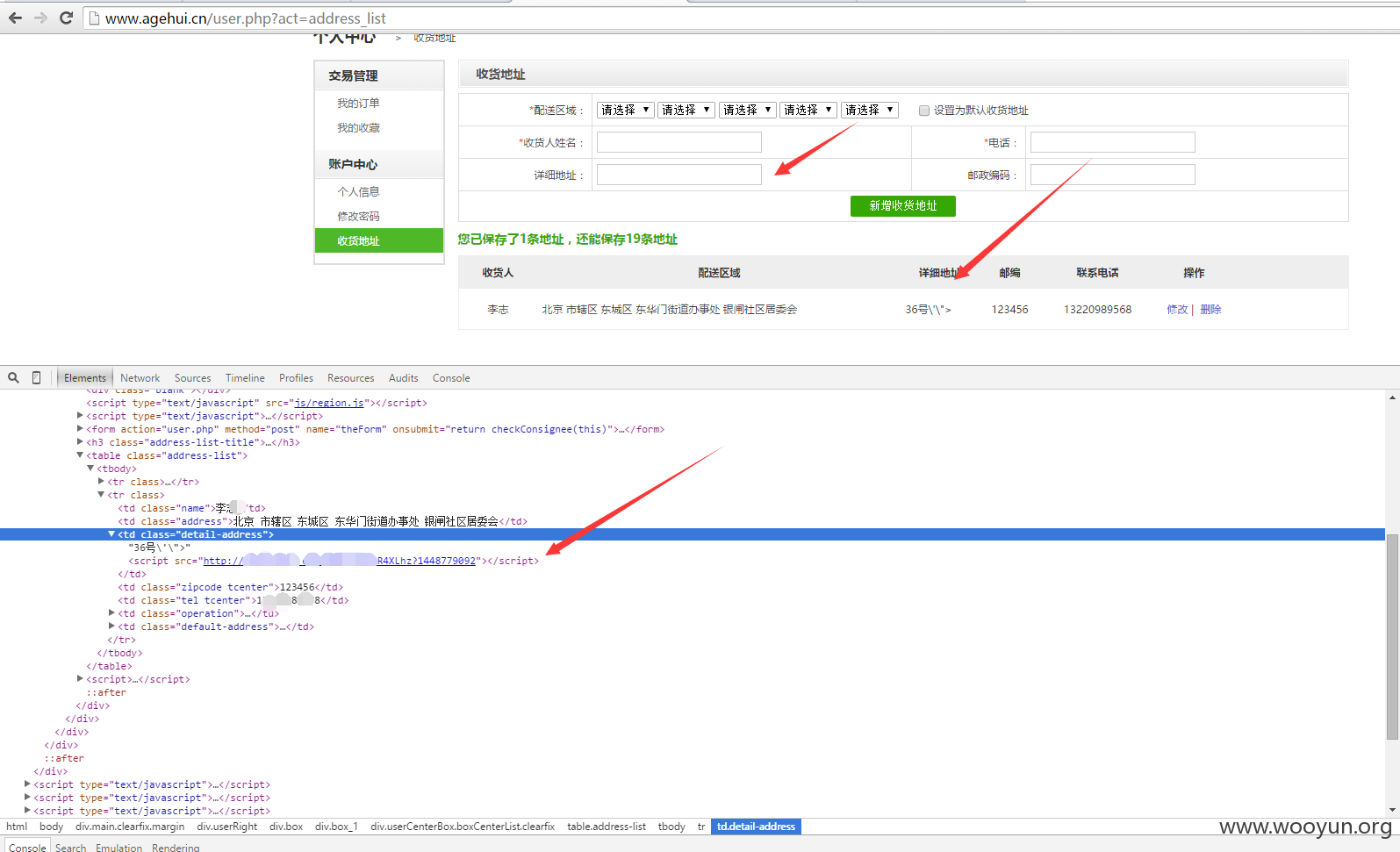The image size is (1400, 852).
Task: Switch to DevTools Sources tab
Action: pos(192,378)
